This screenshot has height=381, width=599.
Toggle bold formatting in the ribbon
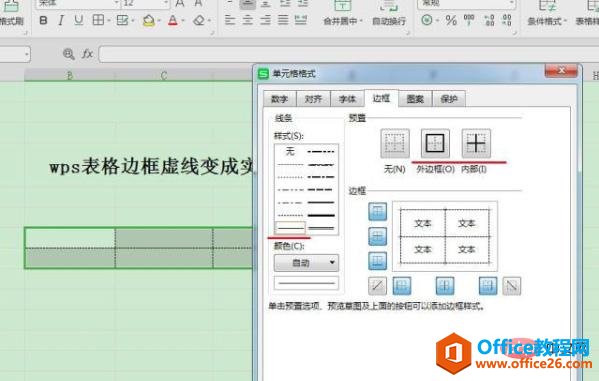pos(44,20)
